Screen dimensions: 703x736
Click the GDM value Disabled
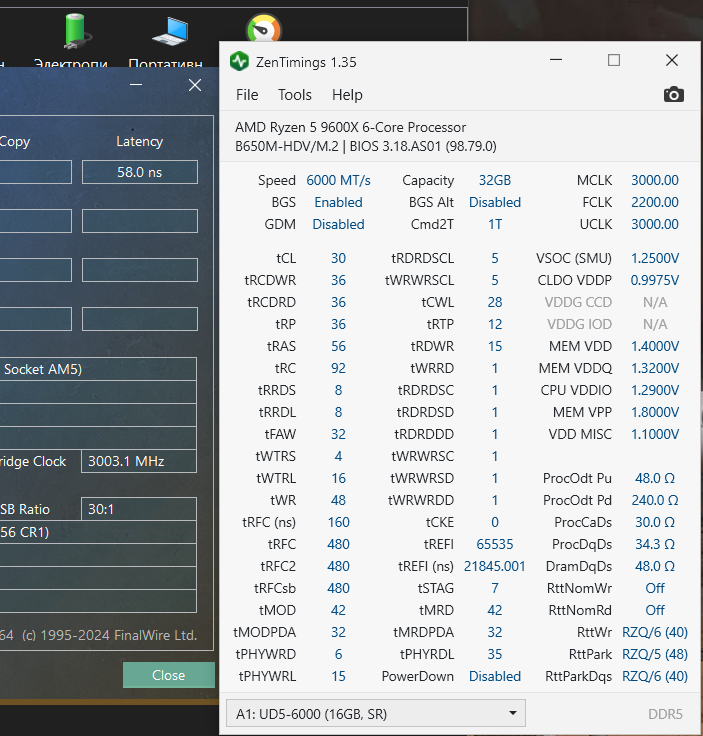pyautogui.click(x=338, y=224)
